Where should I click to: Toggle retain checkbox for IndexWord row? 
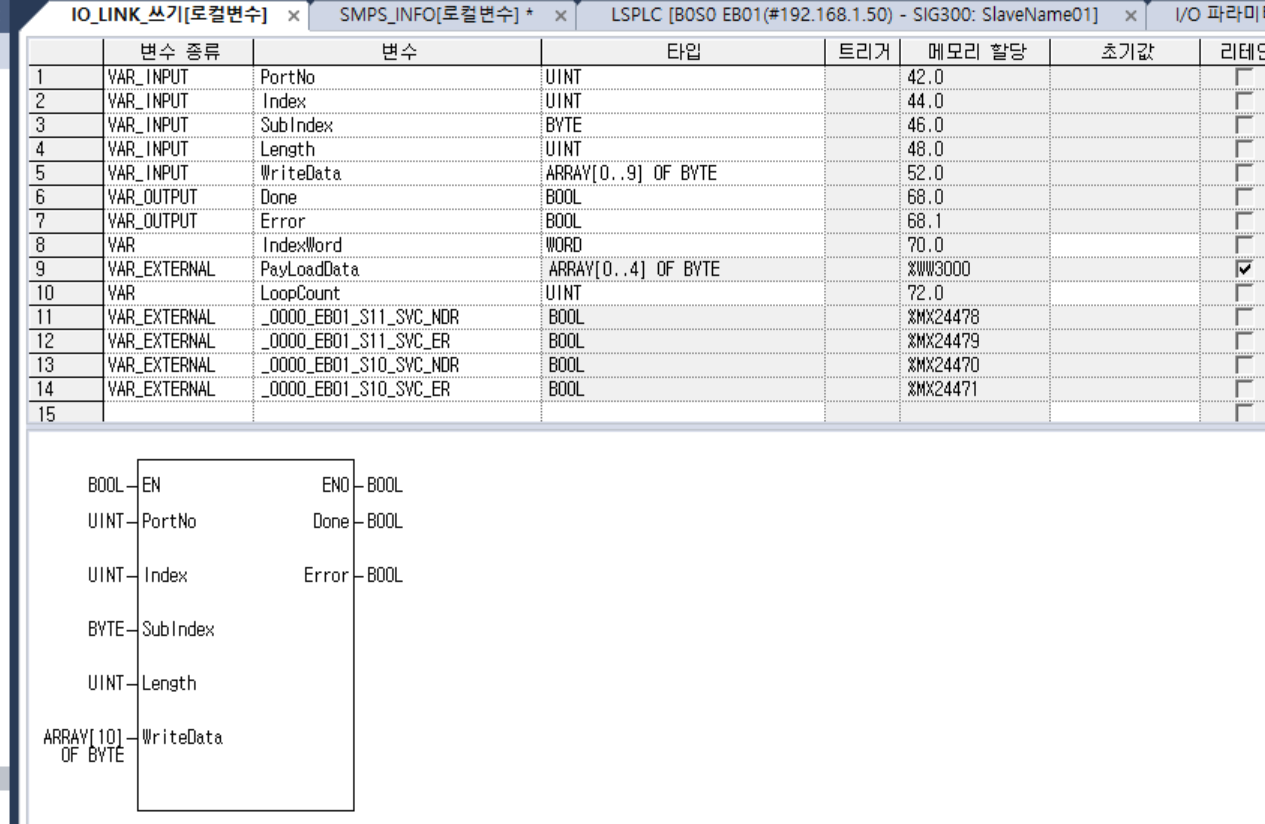[x=1243, y=244]
